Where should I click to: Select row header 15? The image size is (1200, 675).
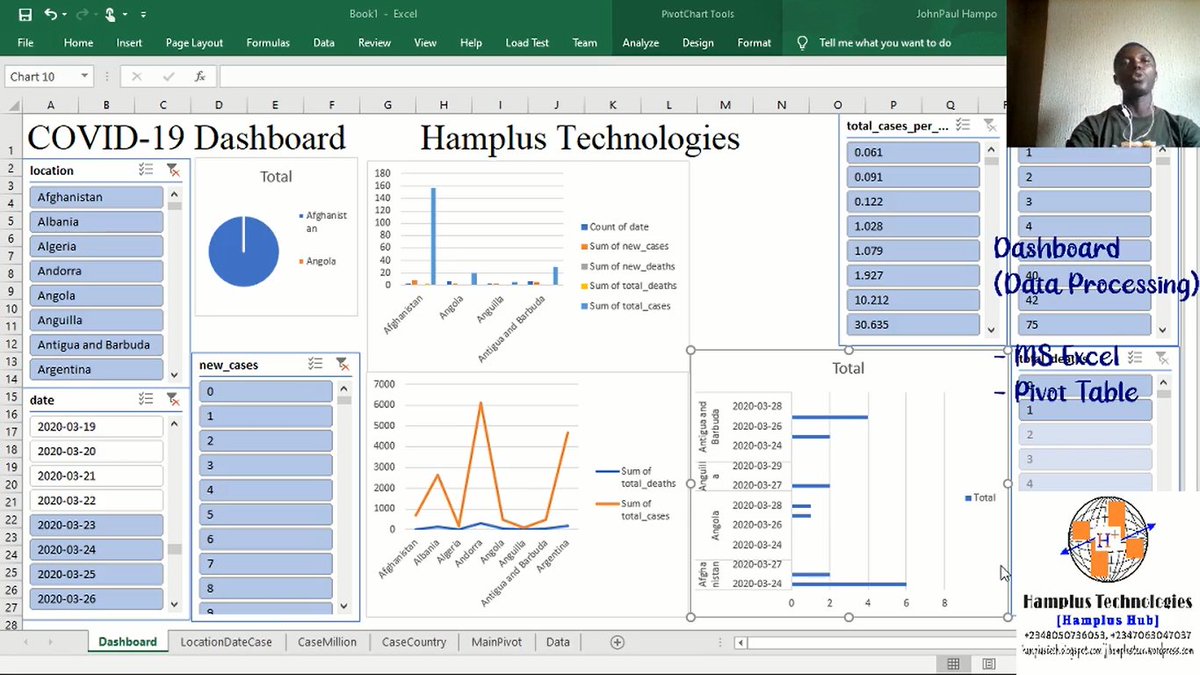tap(11, 397)
